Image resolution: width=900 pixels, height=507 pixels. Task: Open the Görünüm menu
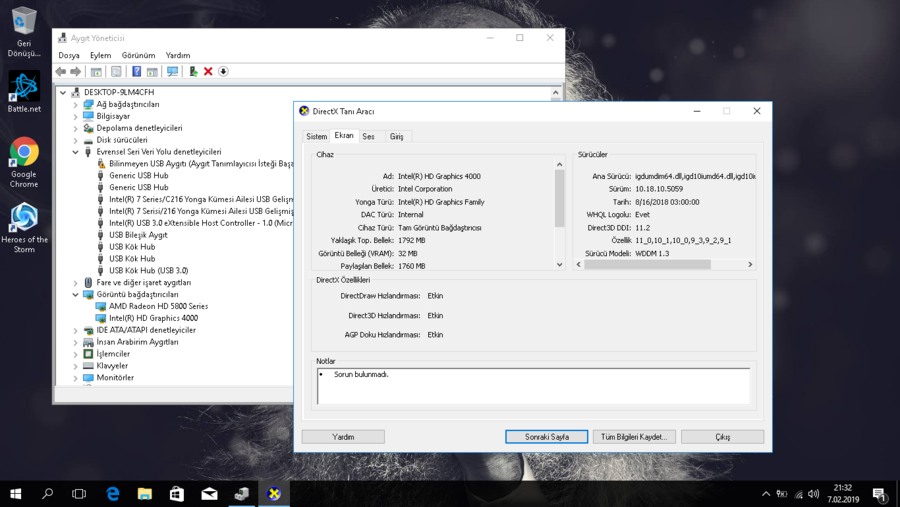(138, 55)
